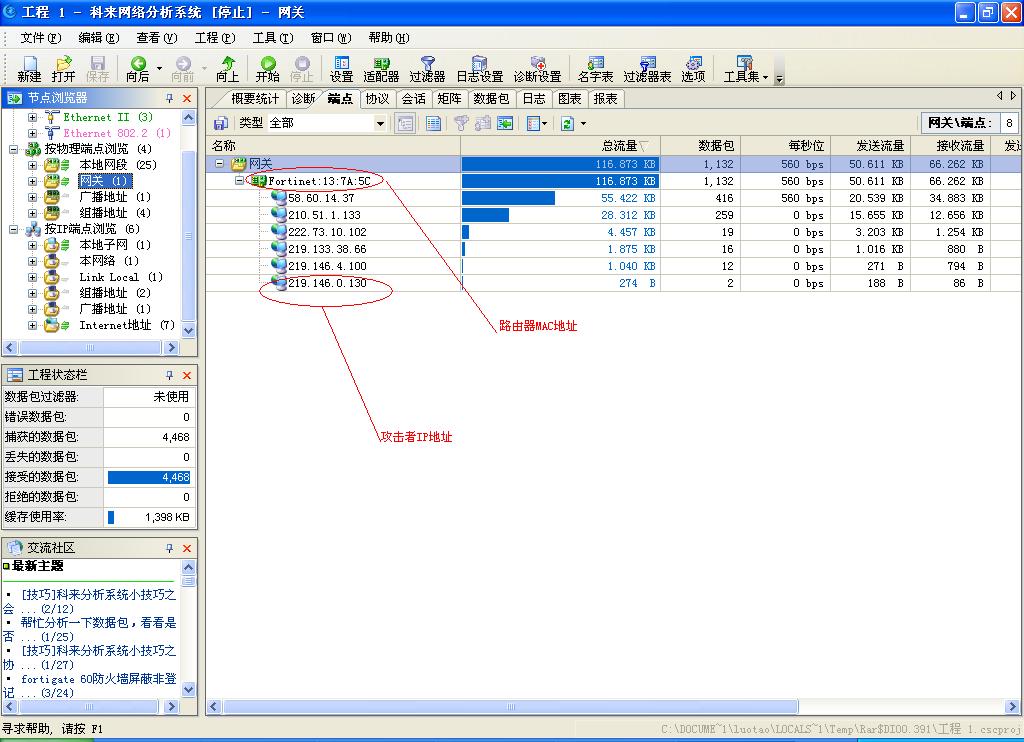Image resolution: width=1024 pixels, height=742 pixels.
Task: Expand the 本地网段 (25) tree node
Action: tap(32, 165)
